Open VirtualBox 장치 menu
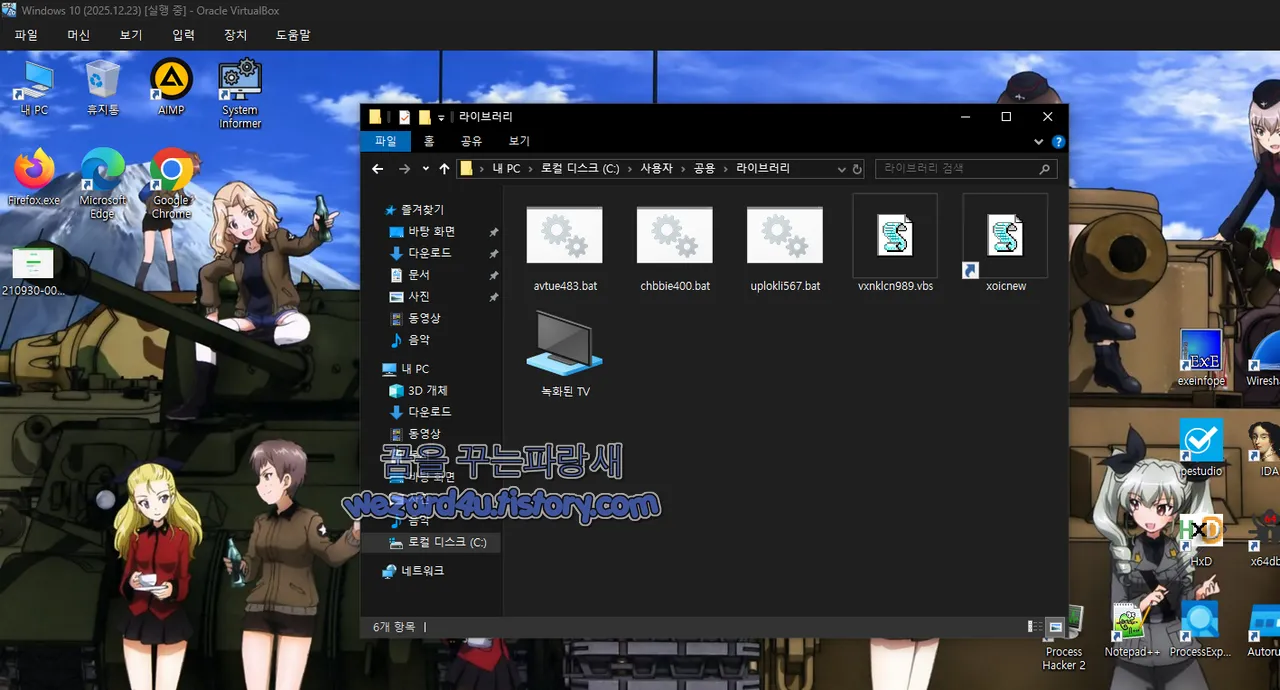The image size is (1280, 690). click(x=235, y=35)
